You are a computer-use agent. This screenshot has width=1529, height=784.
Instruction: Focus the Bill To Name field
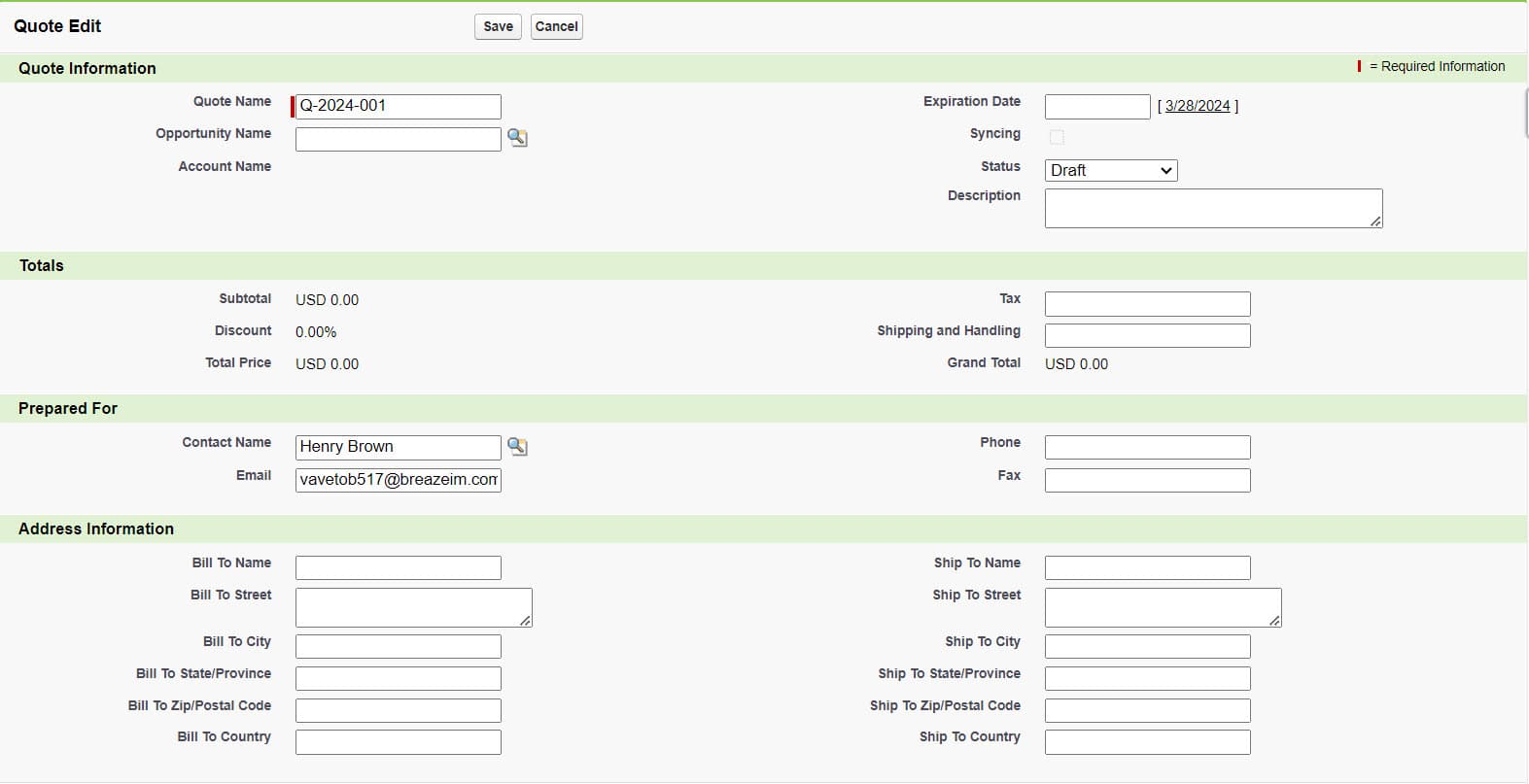click(399, 567)
